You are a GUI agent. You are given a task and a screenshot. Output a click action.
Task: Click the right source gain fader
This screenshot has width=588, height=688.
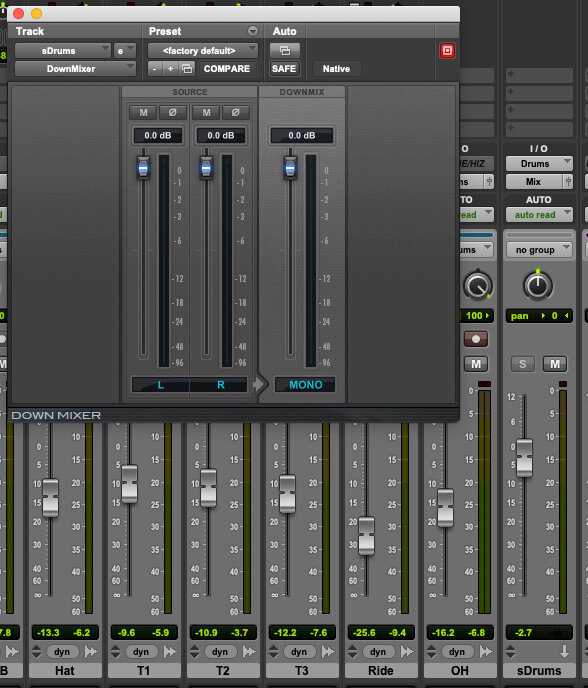[x=206, y=168]
